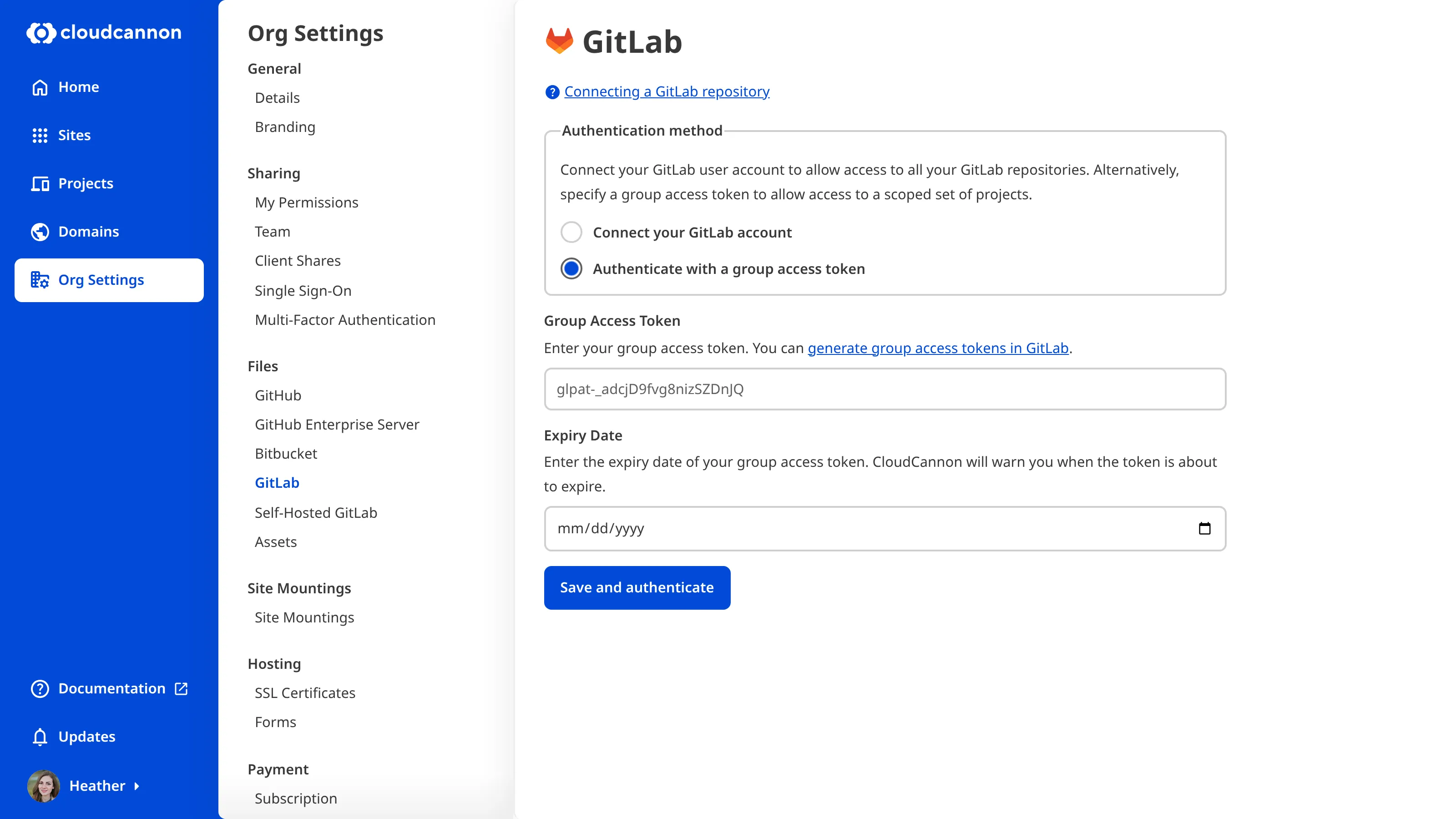Click the external link icon beside Documentation
Viewport: 1456px width, 819px height.
click(181, 688)
